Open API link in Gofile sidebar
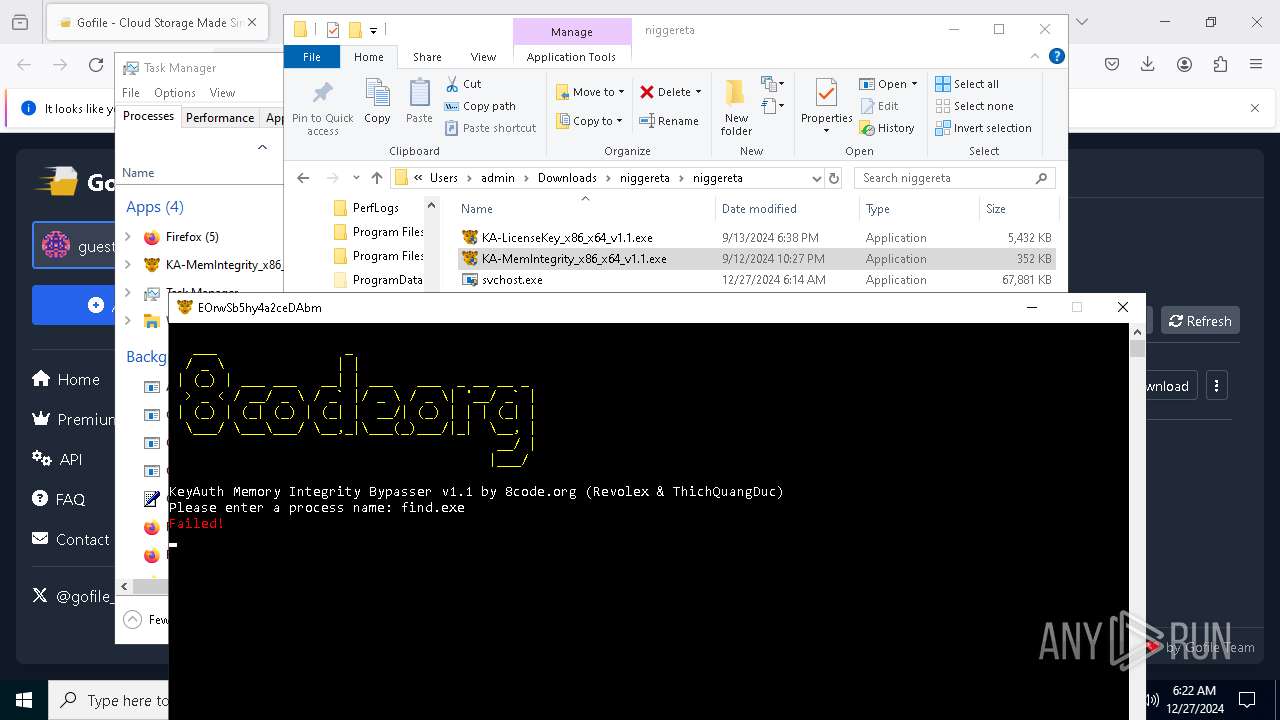Viewport: 1280px width, 720px height. click(57, 459)
